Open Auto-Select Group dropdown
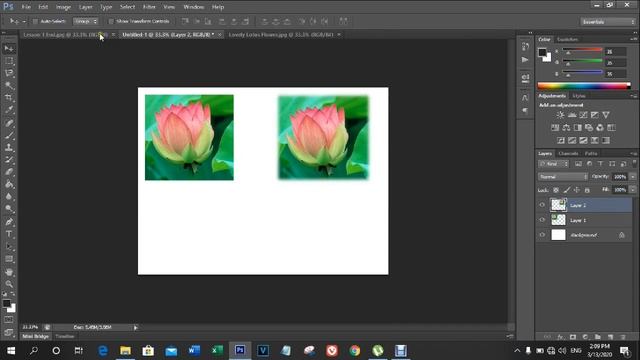The image size is (640, 360). 86,21
